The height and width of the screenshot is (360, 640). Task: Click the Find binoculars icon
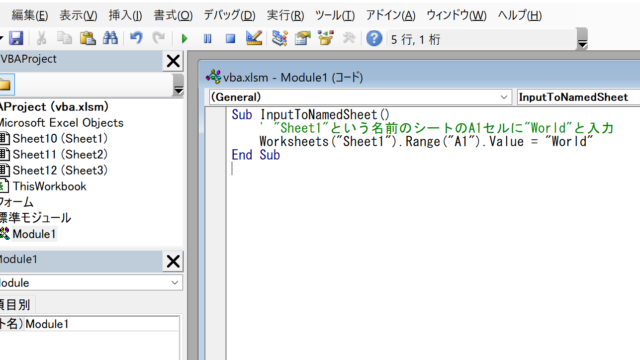[x=110, y=38]
